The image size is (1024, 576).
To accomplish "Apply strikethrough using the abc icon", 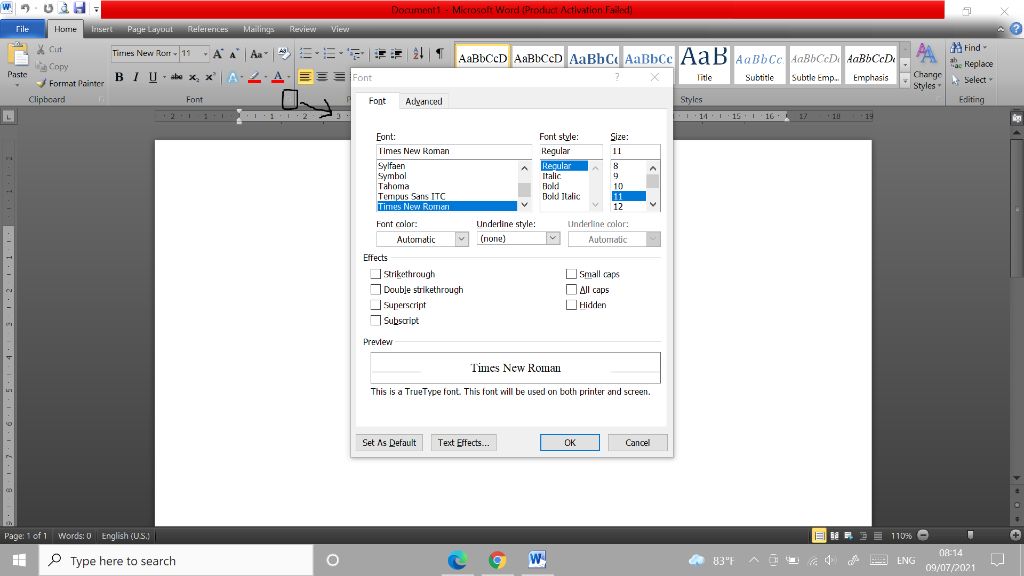I will [176, 77].
